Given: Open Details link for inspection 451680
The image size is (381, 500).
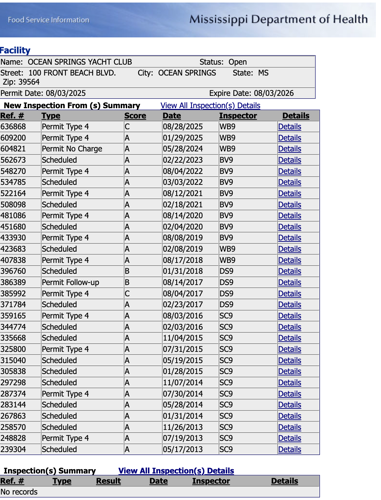Looking at the screenshot, I should [x=289, y=227].
